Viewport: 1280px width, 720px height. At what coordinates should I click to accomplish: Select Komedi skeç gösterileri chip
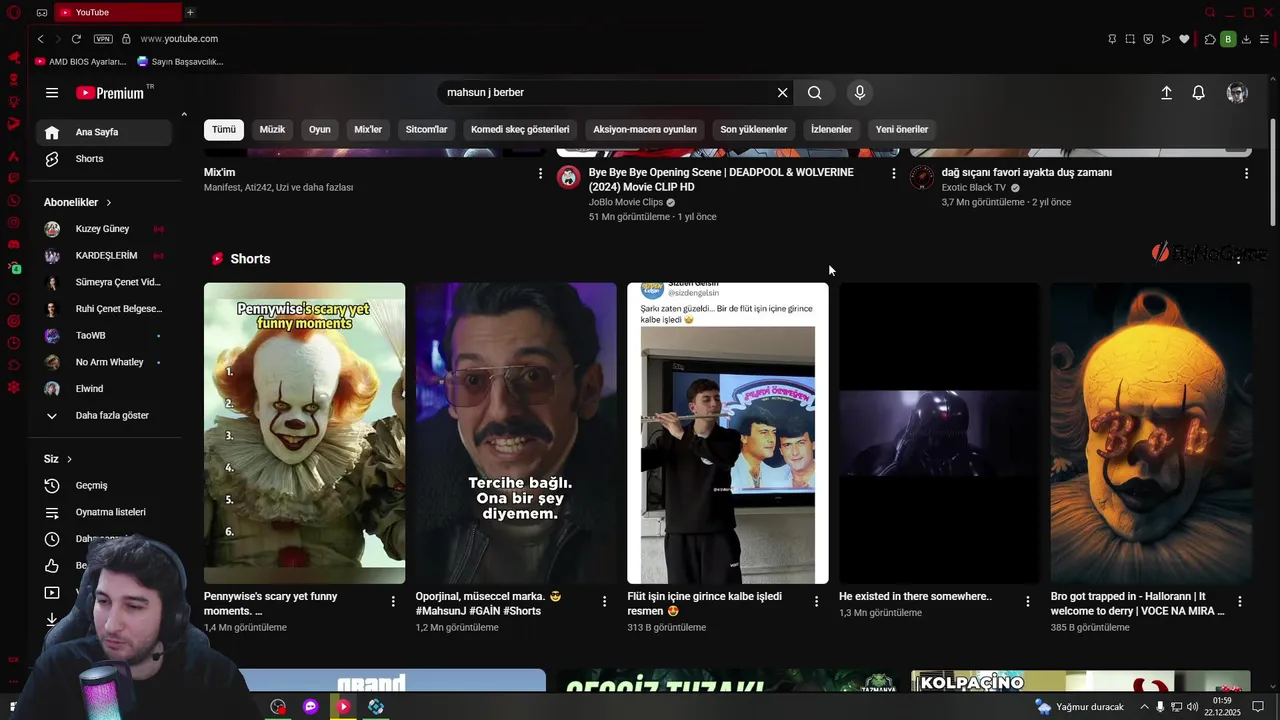[x=520, y=129]
